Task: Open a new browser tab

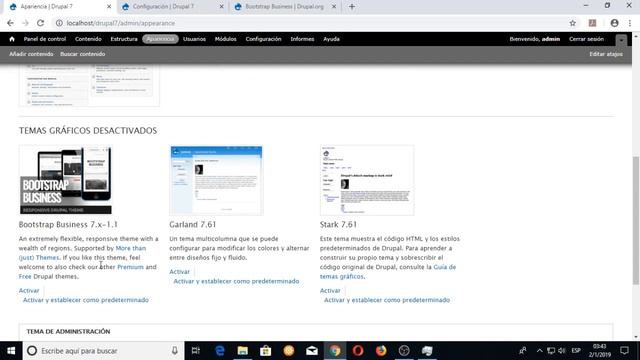Action: click(x=352, y=7)
